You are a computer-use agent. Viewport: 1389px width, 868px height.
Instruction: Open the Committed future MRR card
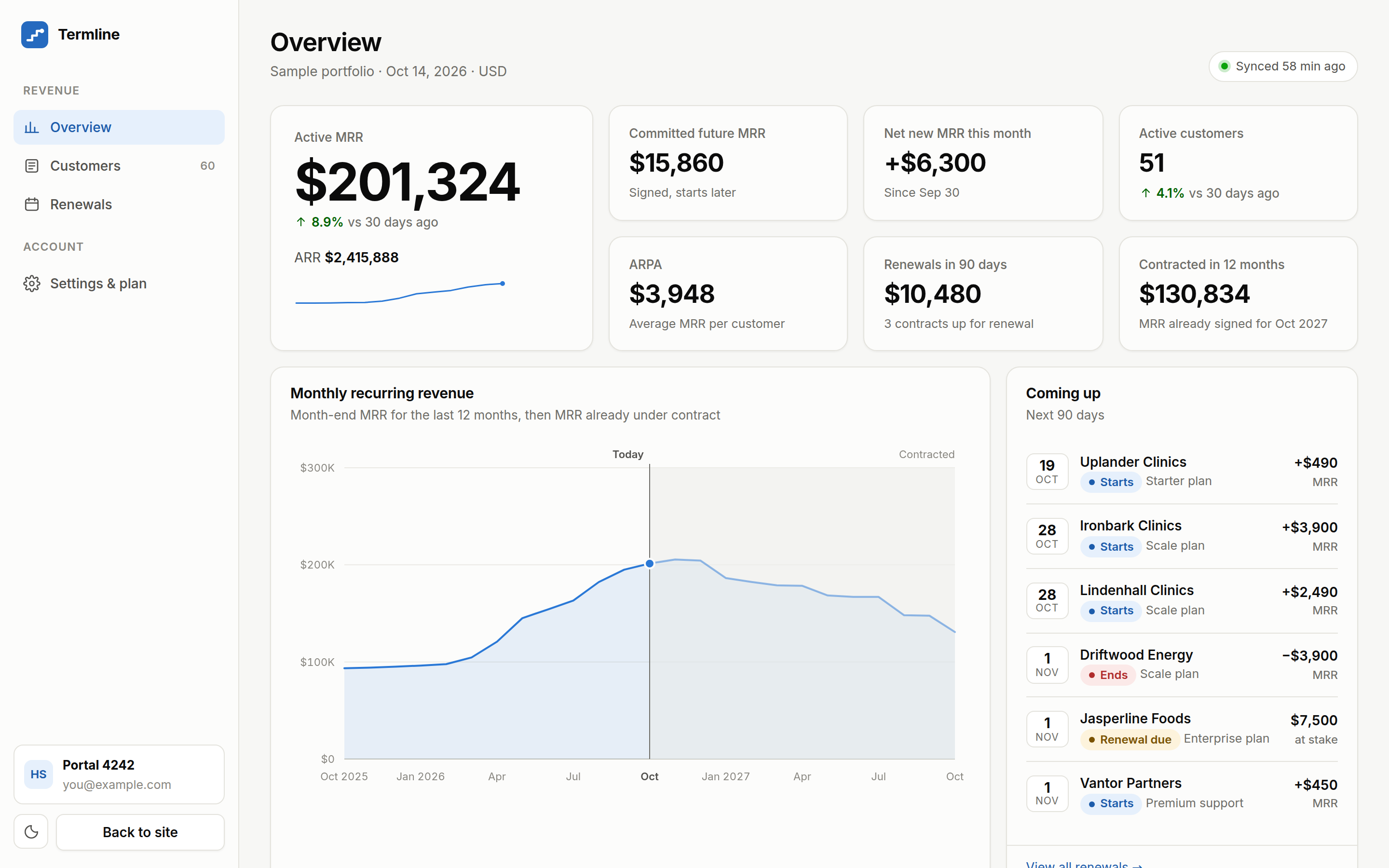pos(728,163)
